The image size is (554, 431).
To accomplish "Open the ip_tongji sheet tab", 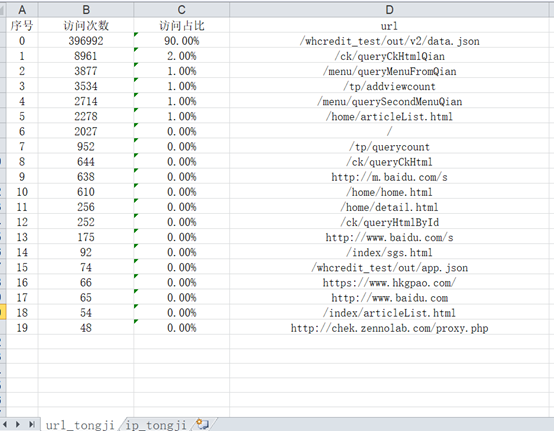I will point(156,425).
